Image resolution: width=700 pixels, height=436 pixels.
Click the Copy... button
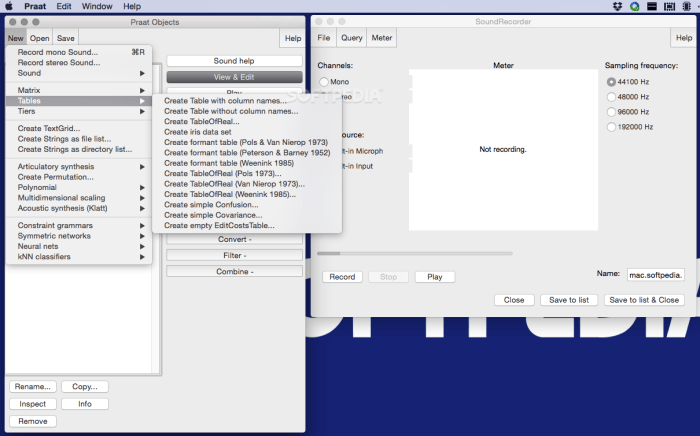85,386
